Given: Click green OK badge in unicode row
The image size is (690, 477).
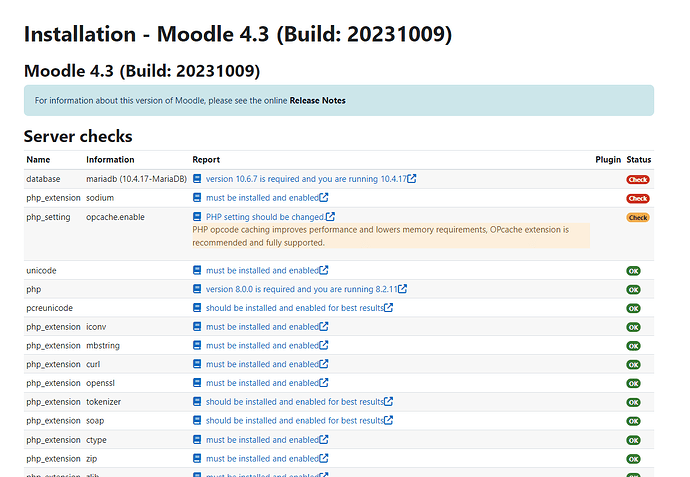Looking at the screenshot, I should (x=633, y=271).
